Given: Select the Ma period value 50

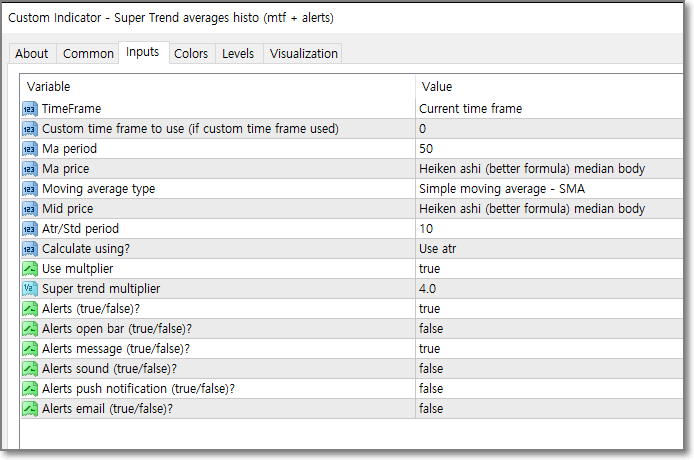Looking at the screenshot, I should point(426,148).
